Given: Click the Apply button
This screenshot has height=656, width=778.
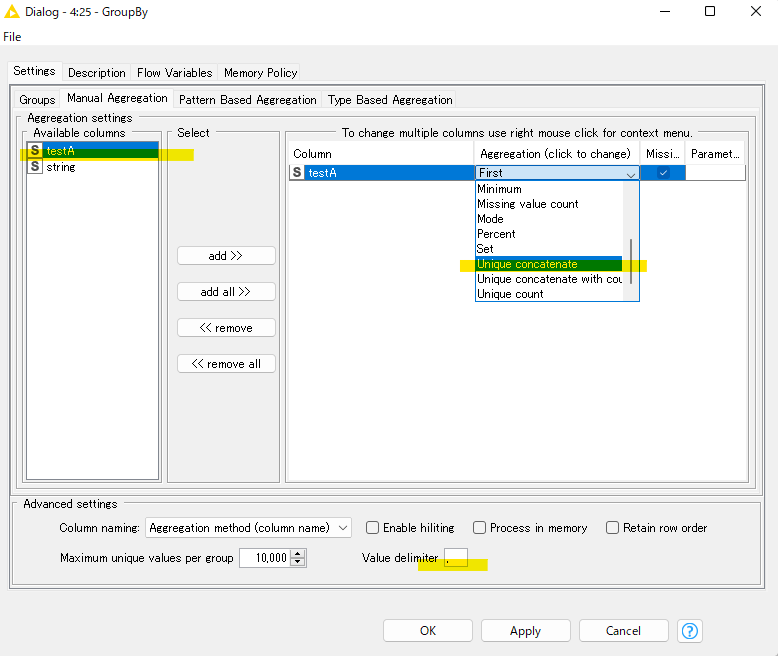Looking at the screenshot, I should click(525, 631).
